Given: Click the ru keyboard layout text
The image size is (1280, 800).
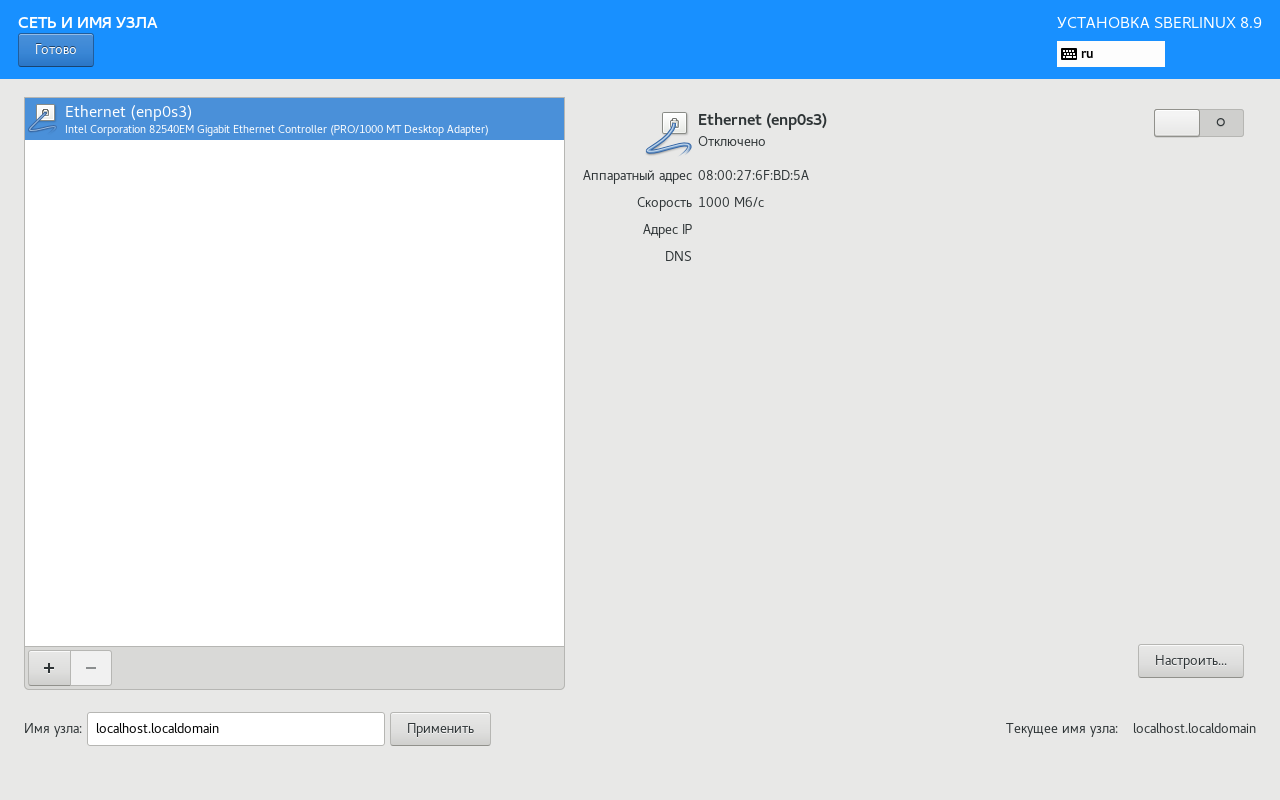Looking at the screenshot, I should tap(1087, 54).
